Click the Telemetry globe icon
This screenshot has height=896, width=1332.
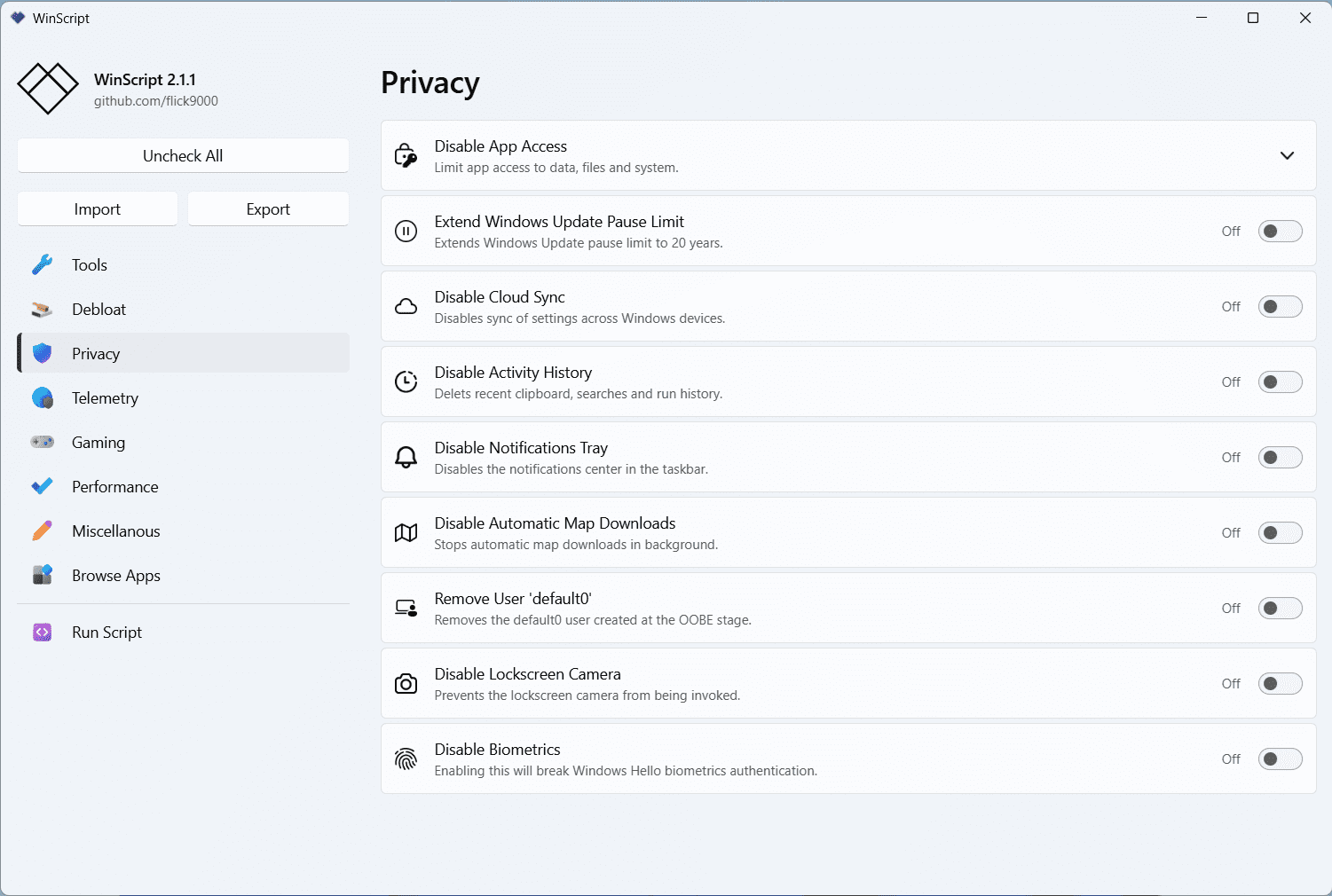click(x=42, y=398)
